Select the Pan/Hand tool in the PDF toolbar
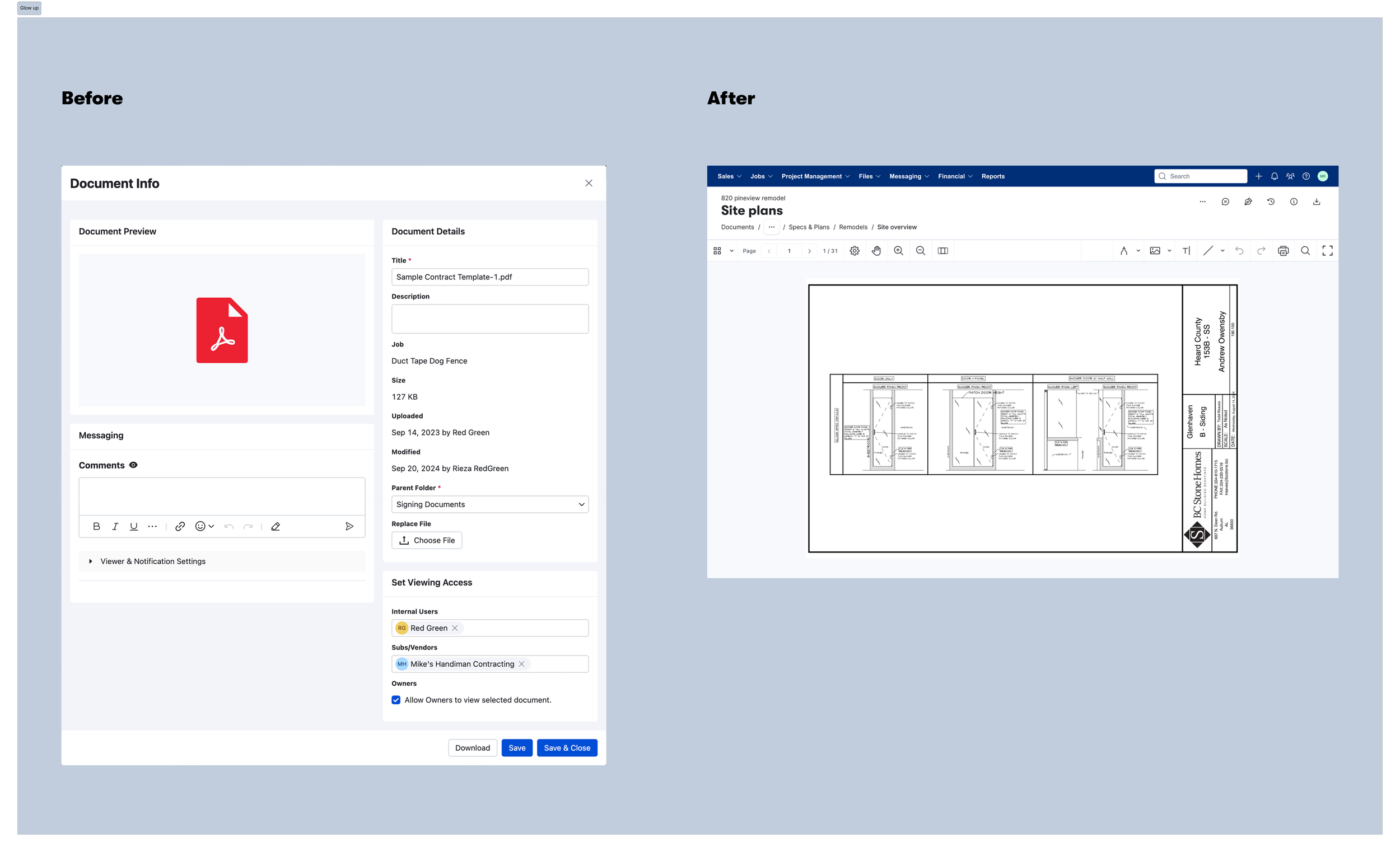This screenshot has height=852, width=1400. point(877,250)
